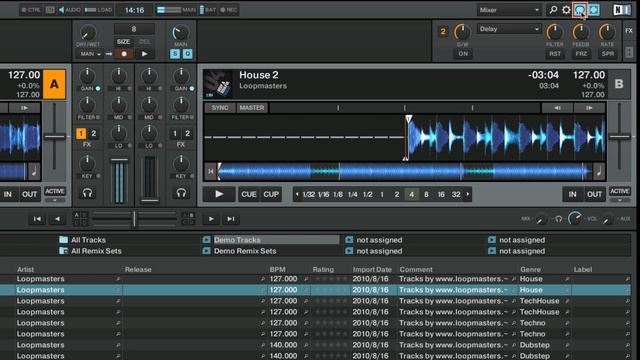Click preview player rewind arrow
The width and height of the screenshot is (640, 360).
tap(58, 219)
